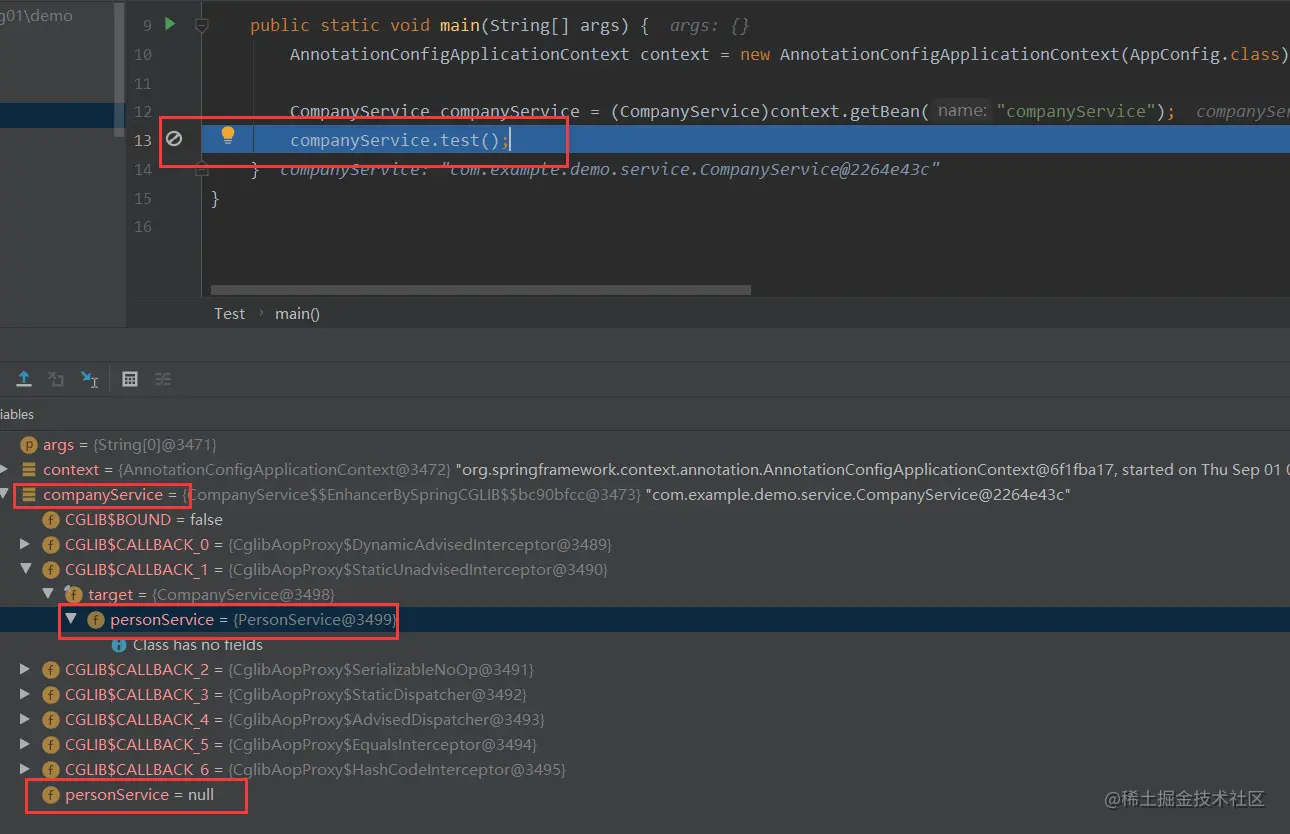The height and width of the screenshot is (834, 1290).
Task: Collapse the target node
Action: tap(48, 595)
